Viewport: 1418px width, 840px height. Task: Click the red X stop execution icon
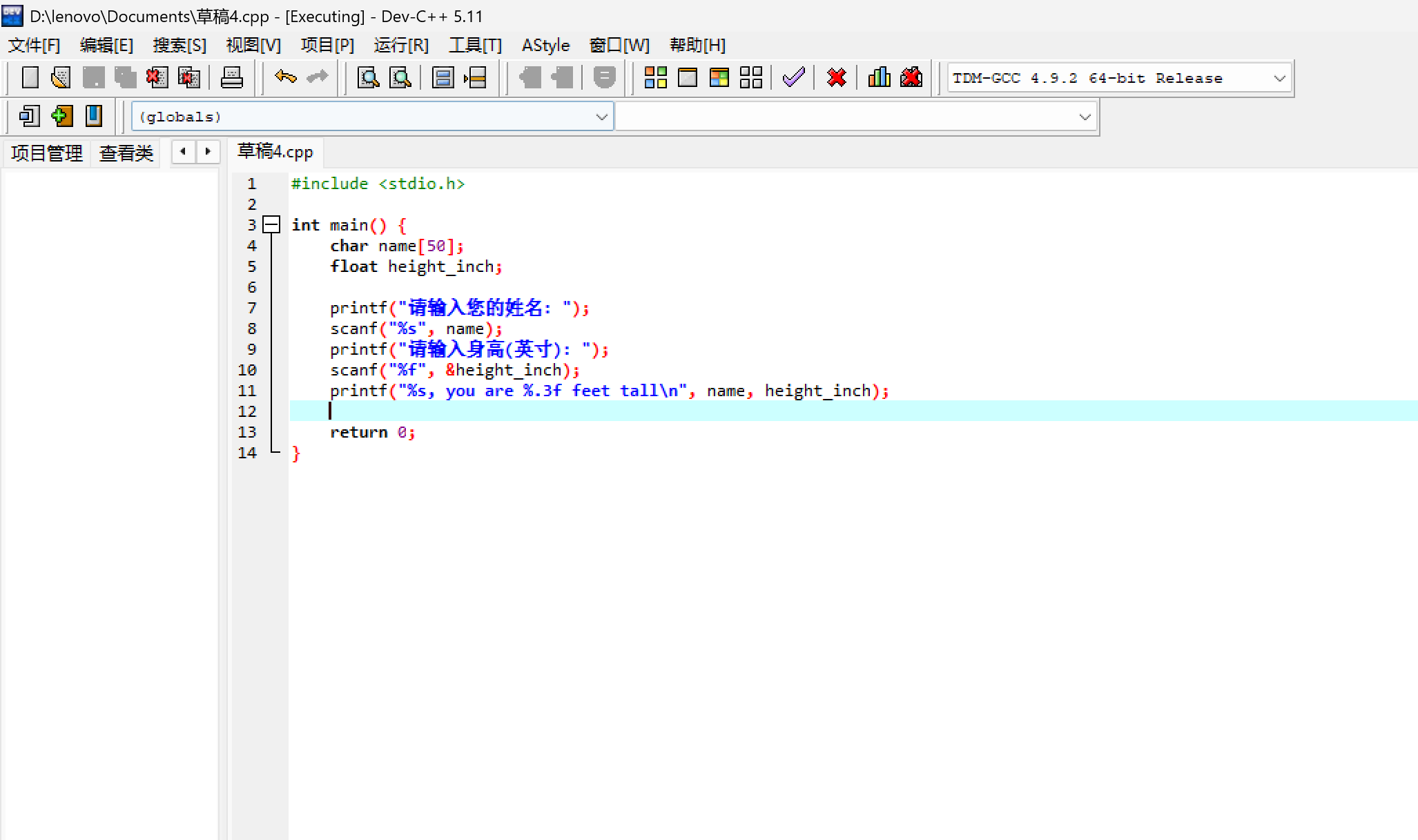tap(836, 77)
